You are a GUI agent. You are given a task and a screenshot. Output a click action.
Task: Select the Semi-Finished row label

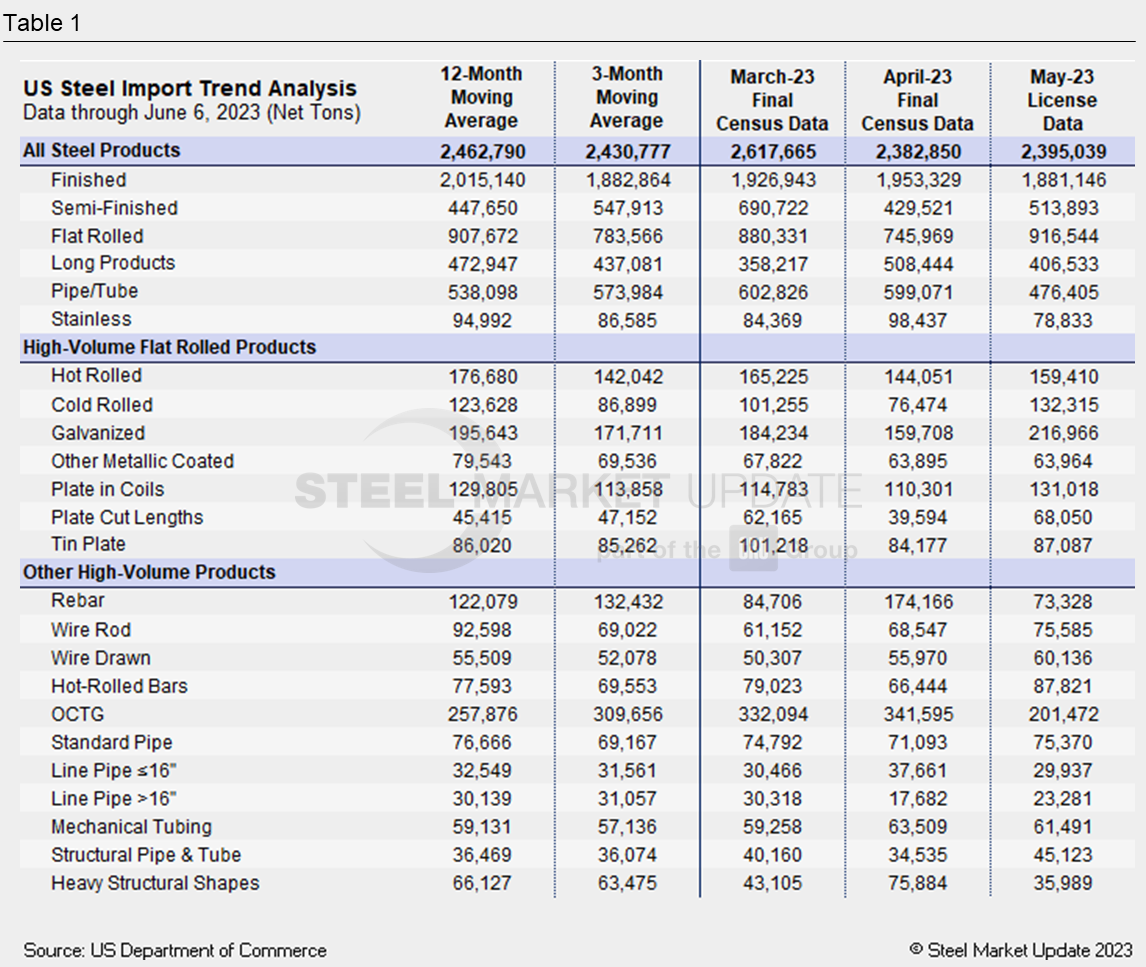(114, 208)
